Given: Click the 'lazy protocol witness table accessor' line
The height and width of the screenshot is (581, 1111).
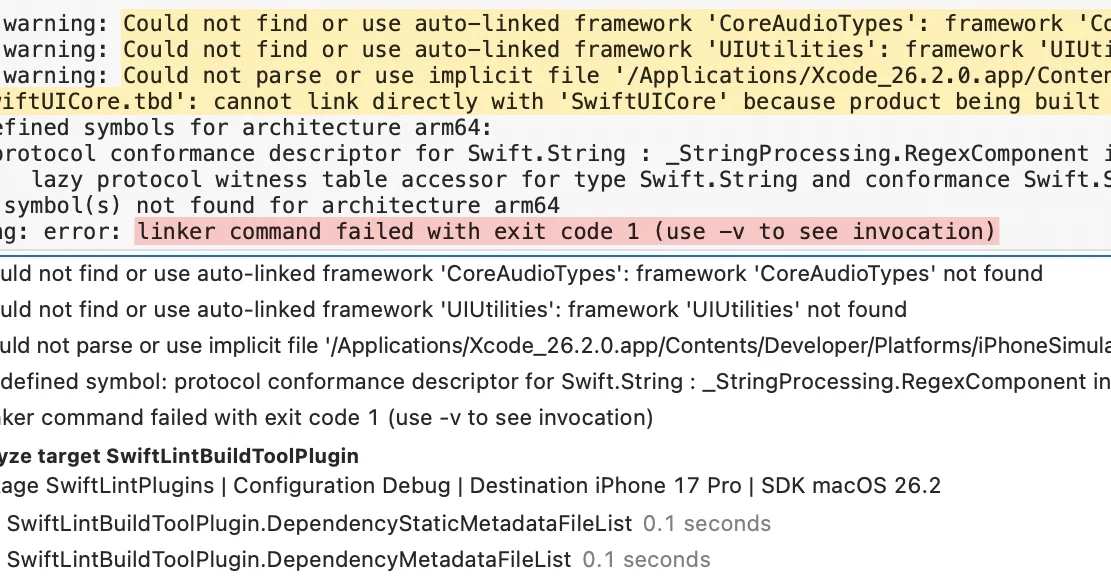Looking at the screenshot, I should pos(560,179).
